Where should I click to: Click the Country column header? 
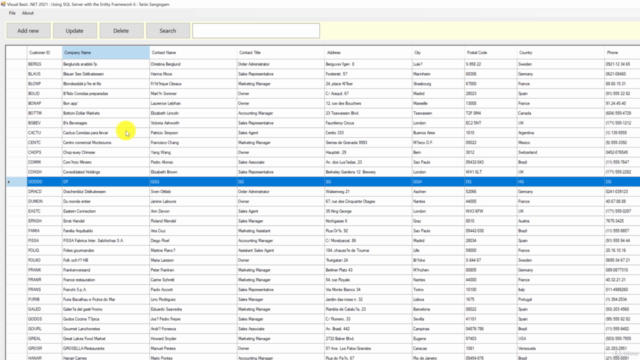tap(561, 53)
